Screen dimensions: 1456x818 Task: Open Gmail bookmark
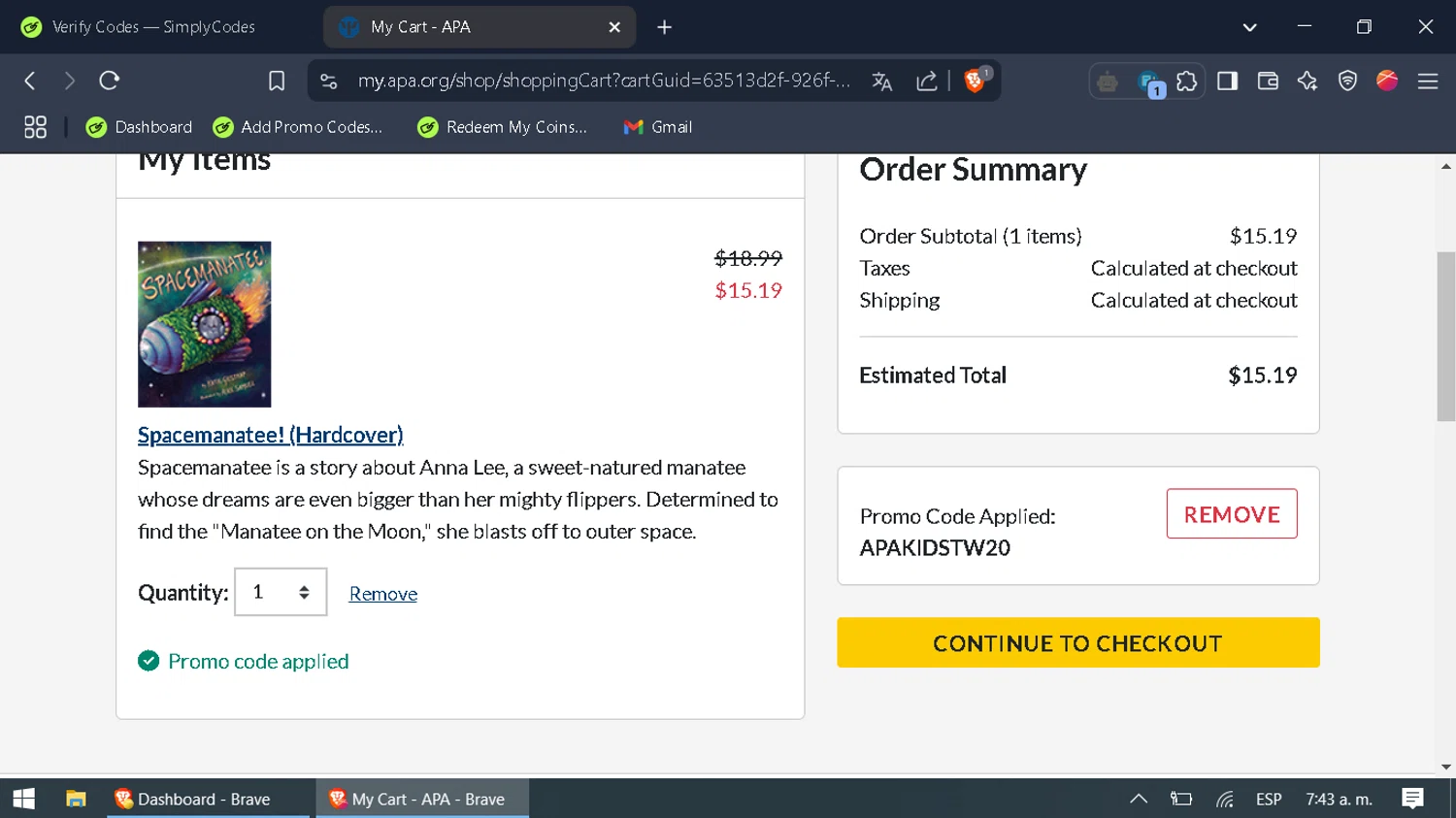pyautogui.click(x=657, y=127)
